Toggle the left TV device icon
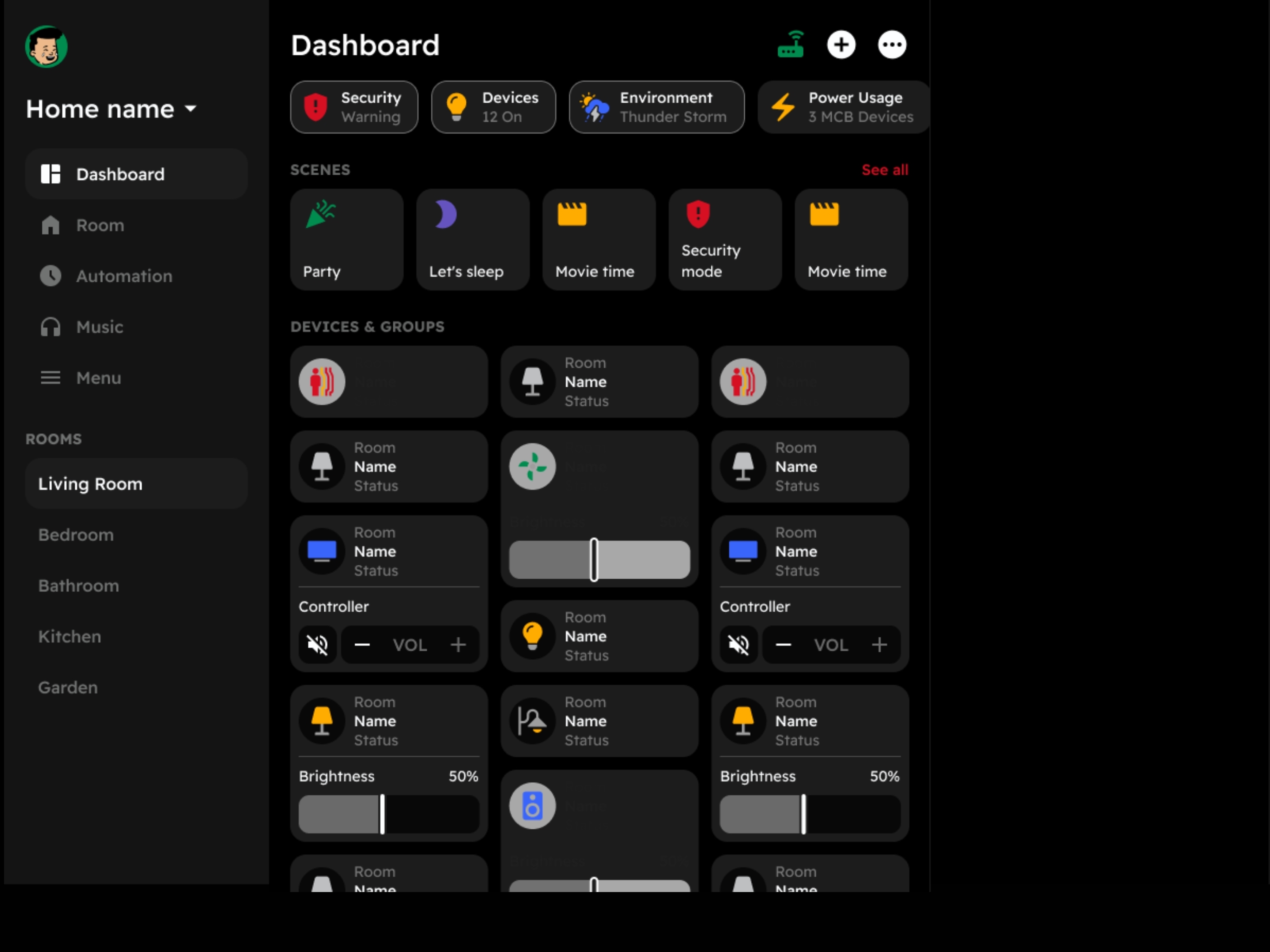The height and width of the screenshot is (952, 1270). tap(322, 551)
